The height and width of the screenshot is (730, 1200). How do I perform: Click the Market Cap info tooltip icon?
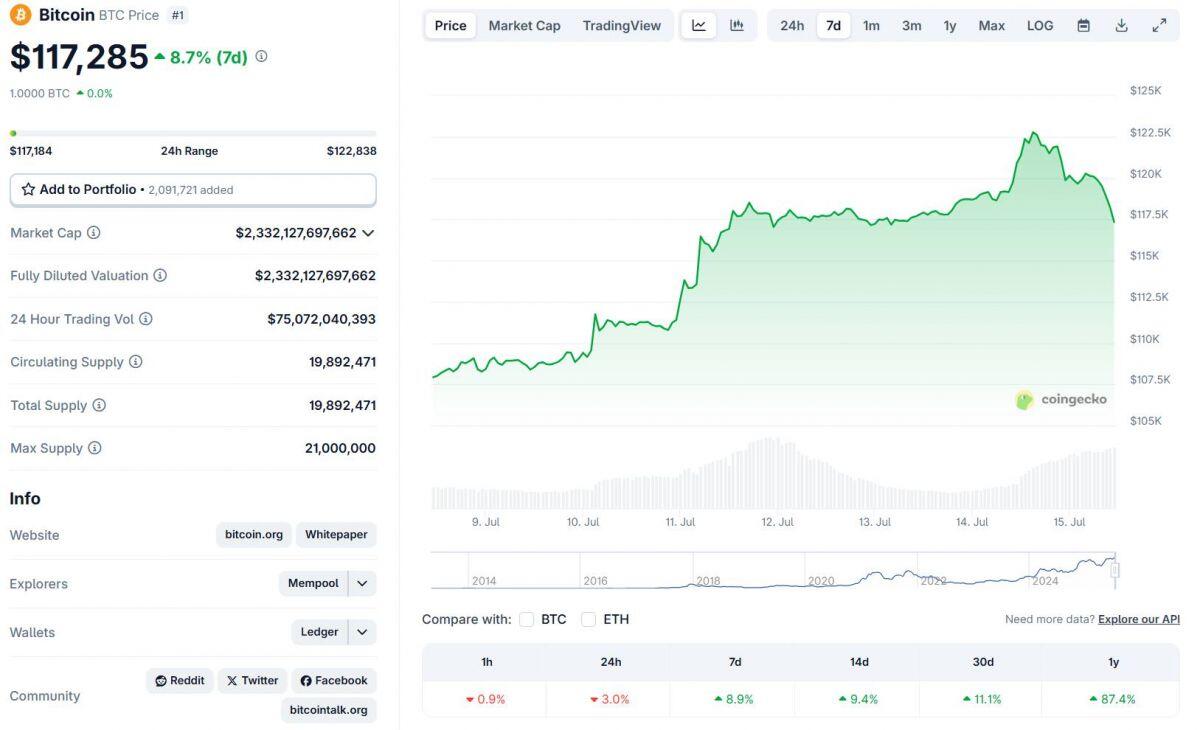click(x=91, y=232)
